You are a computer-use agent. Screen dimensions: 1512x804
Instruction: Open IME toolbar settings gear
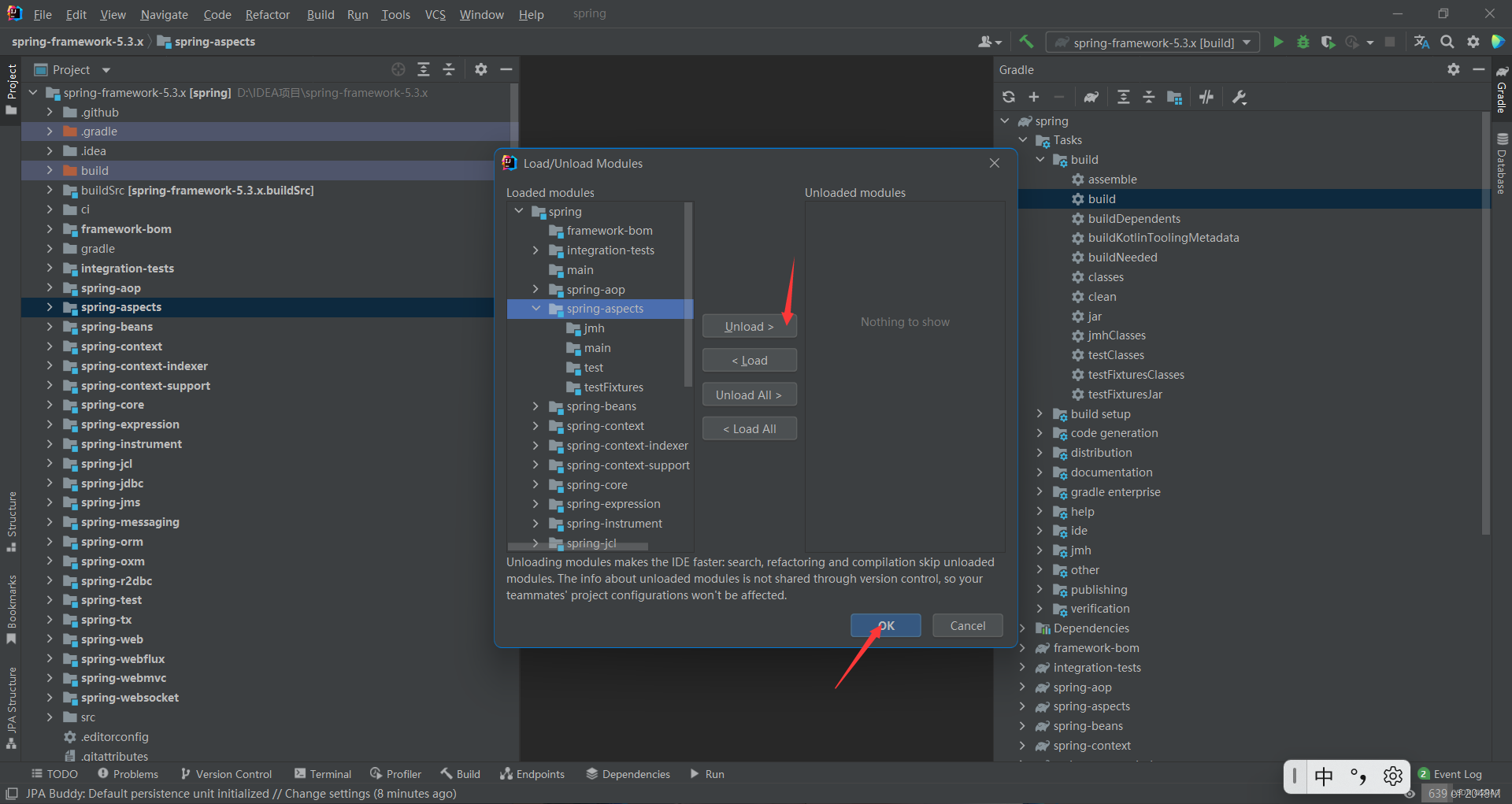click(1392, 776)
